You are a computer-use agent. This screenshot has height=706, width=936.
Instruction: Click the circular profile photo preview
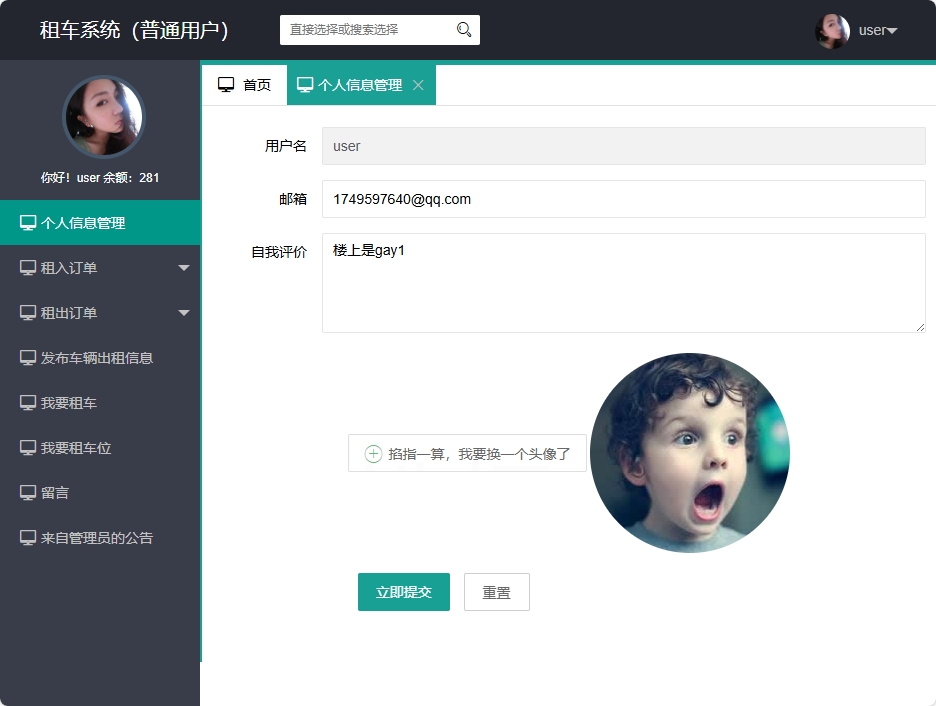(690, 453)
